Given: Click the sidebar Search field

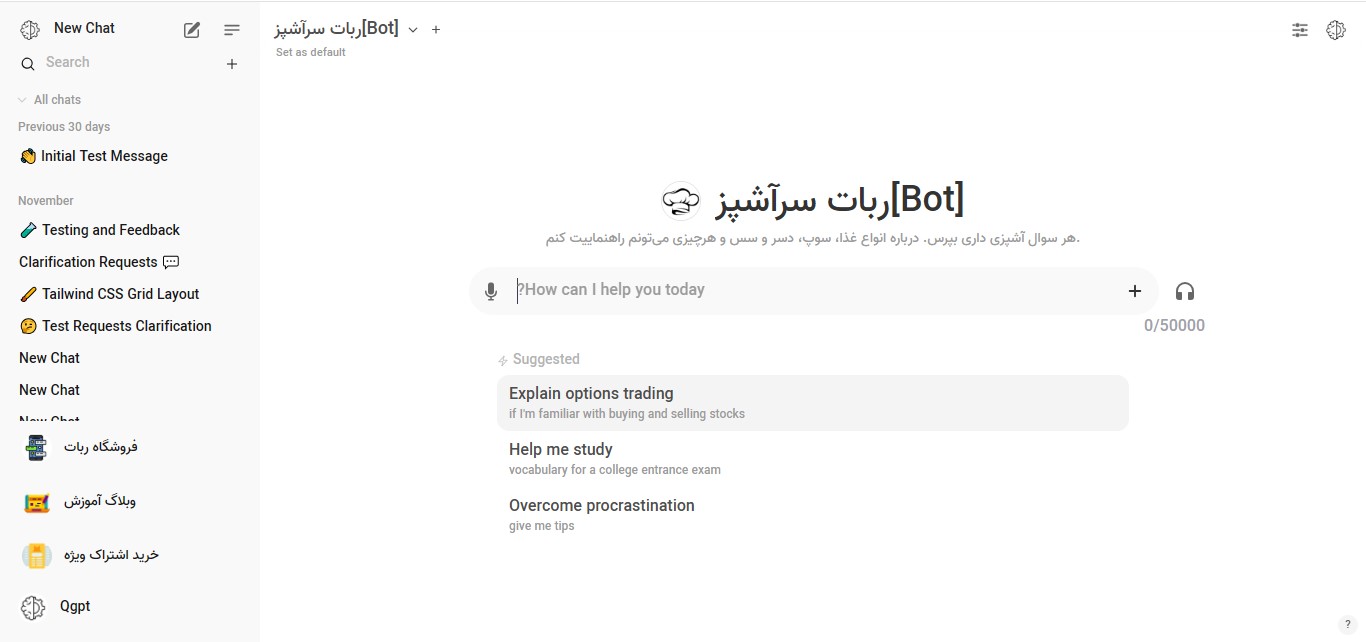Looking at the screenshot, I should (x=120, y=63).
